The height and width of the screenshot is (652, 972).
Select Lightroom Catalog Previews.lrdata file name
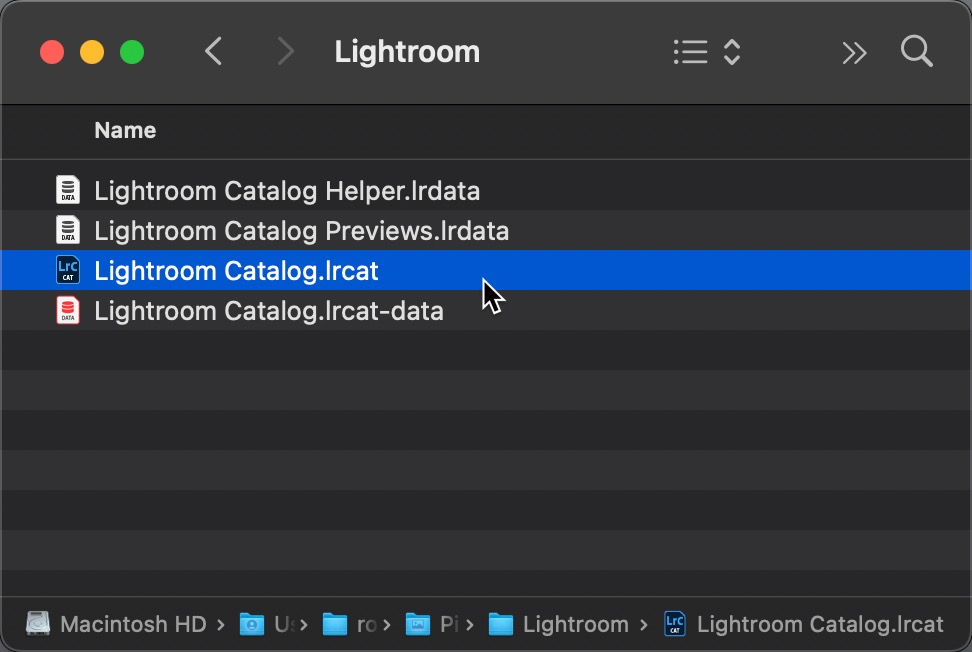click(x=301, y=231)
